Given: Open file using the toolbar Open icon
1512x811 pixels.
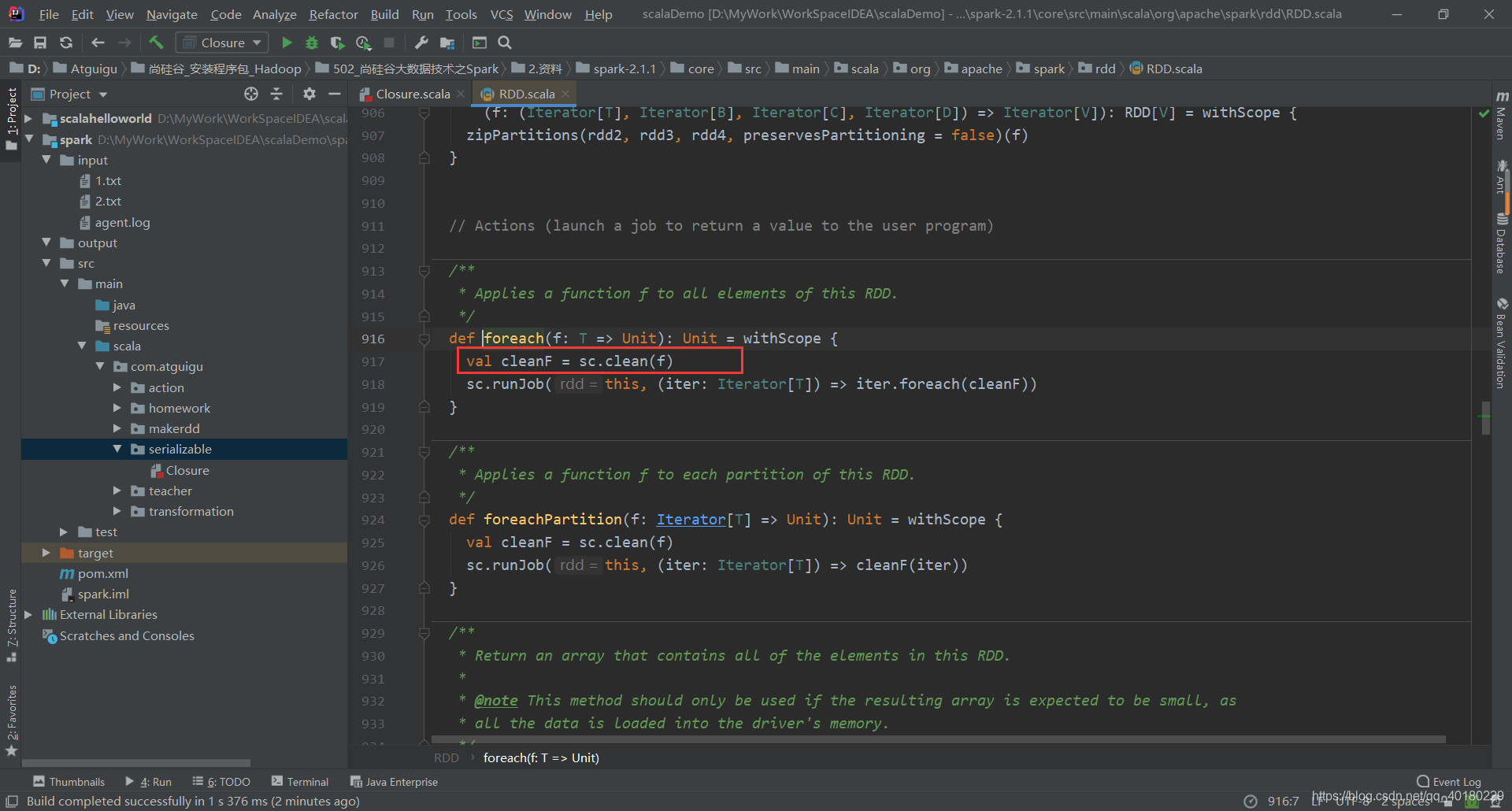Looking at the screenshot, I should pos(15,43).
